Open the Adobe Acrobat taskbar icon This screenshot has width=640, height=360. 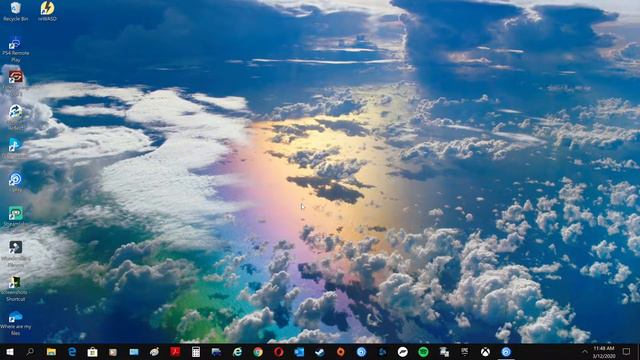click(x=175, y=352)
